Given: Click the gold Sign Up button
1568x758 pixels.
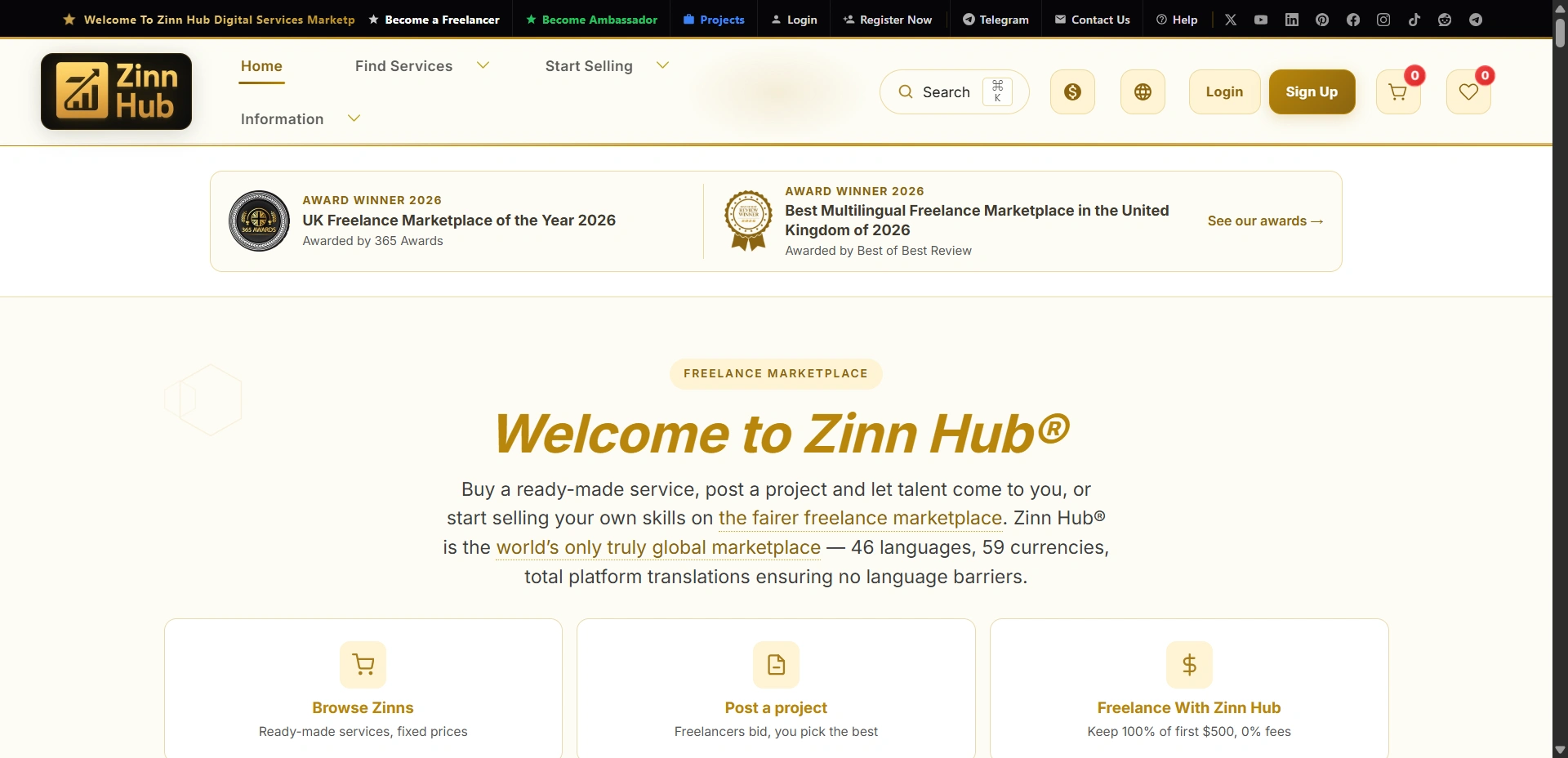Looking at the screenshot, I should [x=1312, y=91].
